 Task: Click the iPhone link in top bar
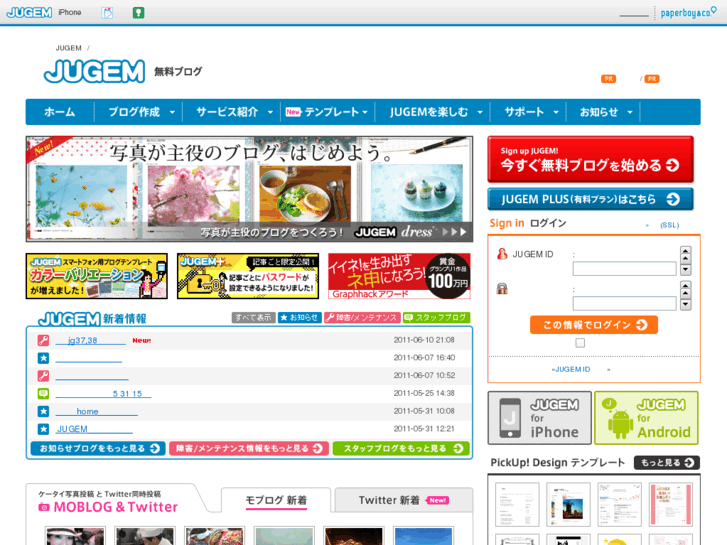click(x=70, y=13)
